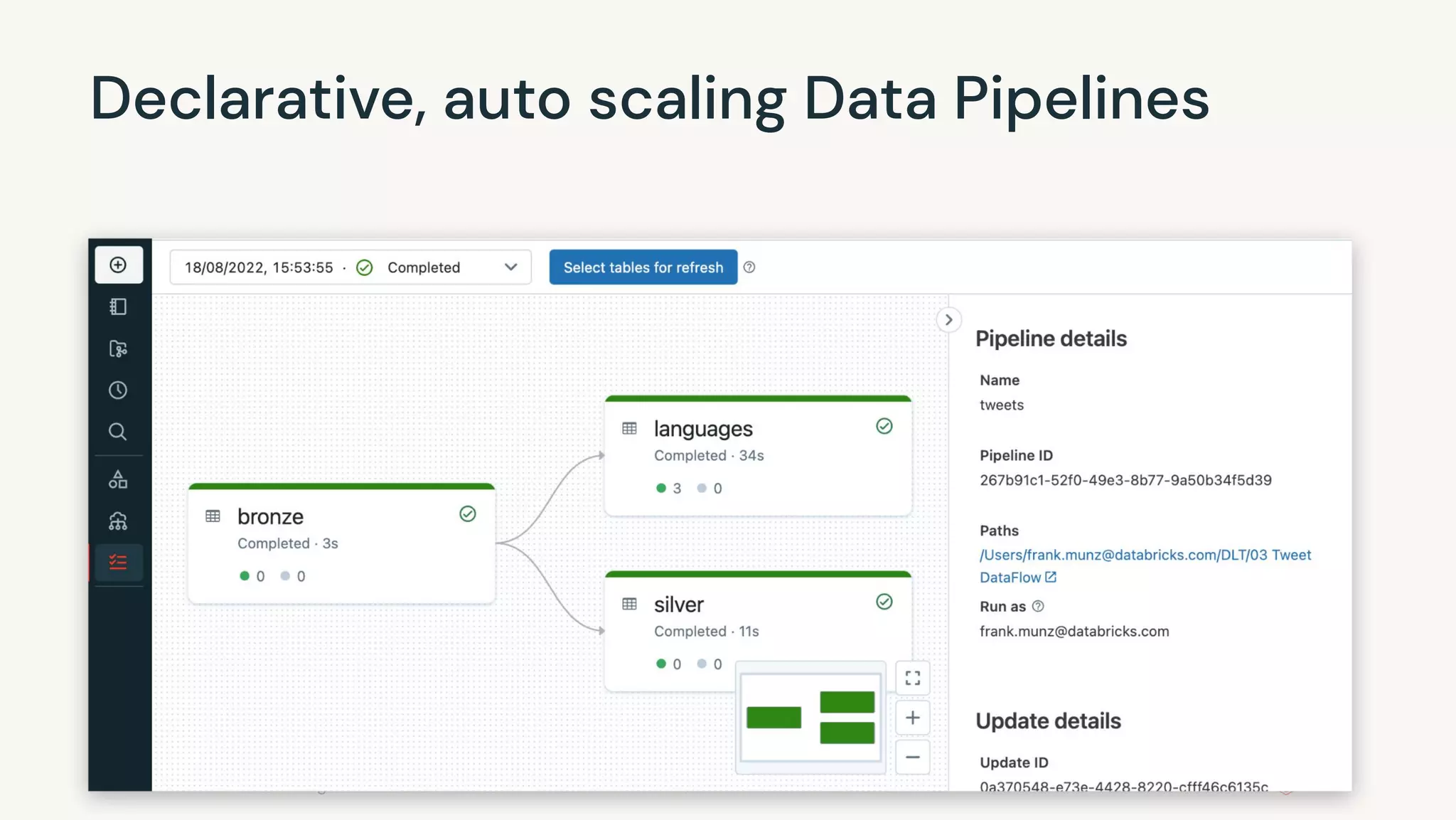Image resolution: width=1456 pixels, height=820 pixels.
Task: Click the Select tables for refresh button
Action: click(643, 267)
